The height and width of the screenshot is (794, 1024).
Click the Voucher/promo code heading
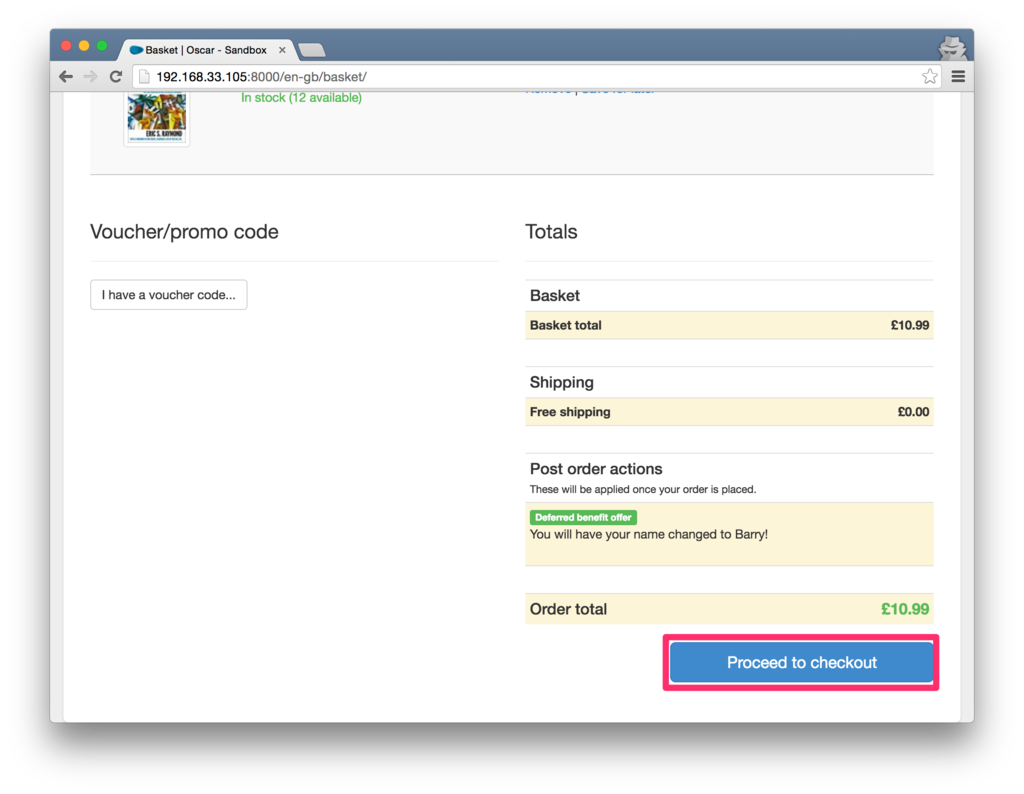[184, 232]
